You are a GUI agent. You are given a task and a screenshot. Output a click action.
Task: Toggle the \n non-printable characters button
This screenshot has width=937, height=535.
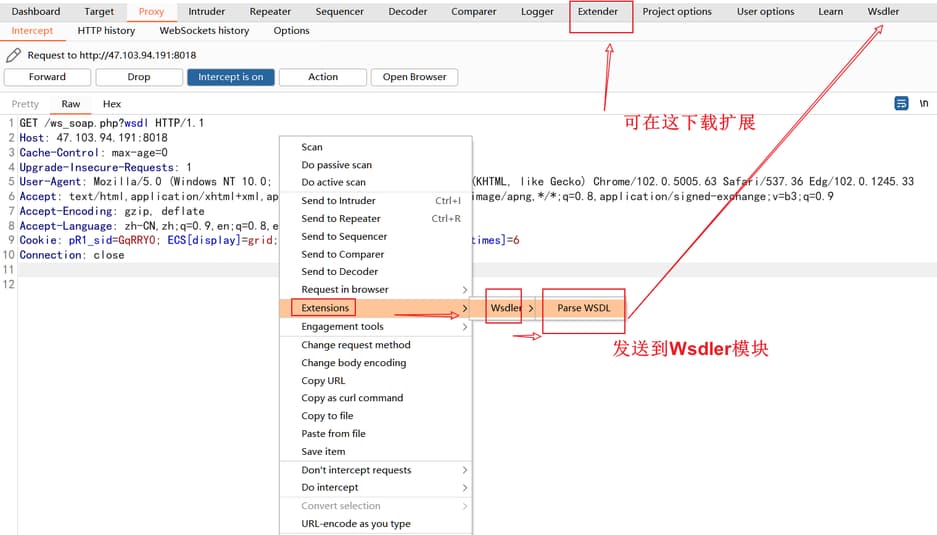[923, 103]
